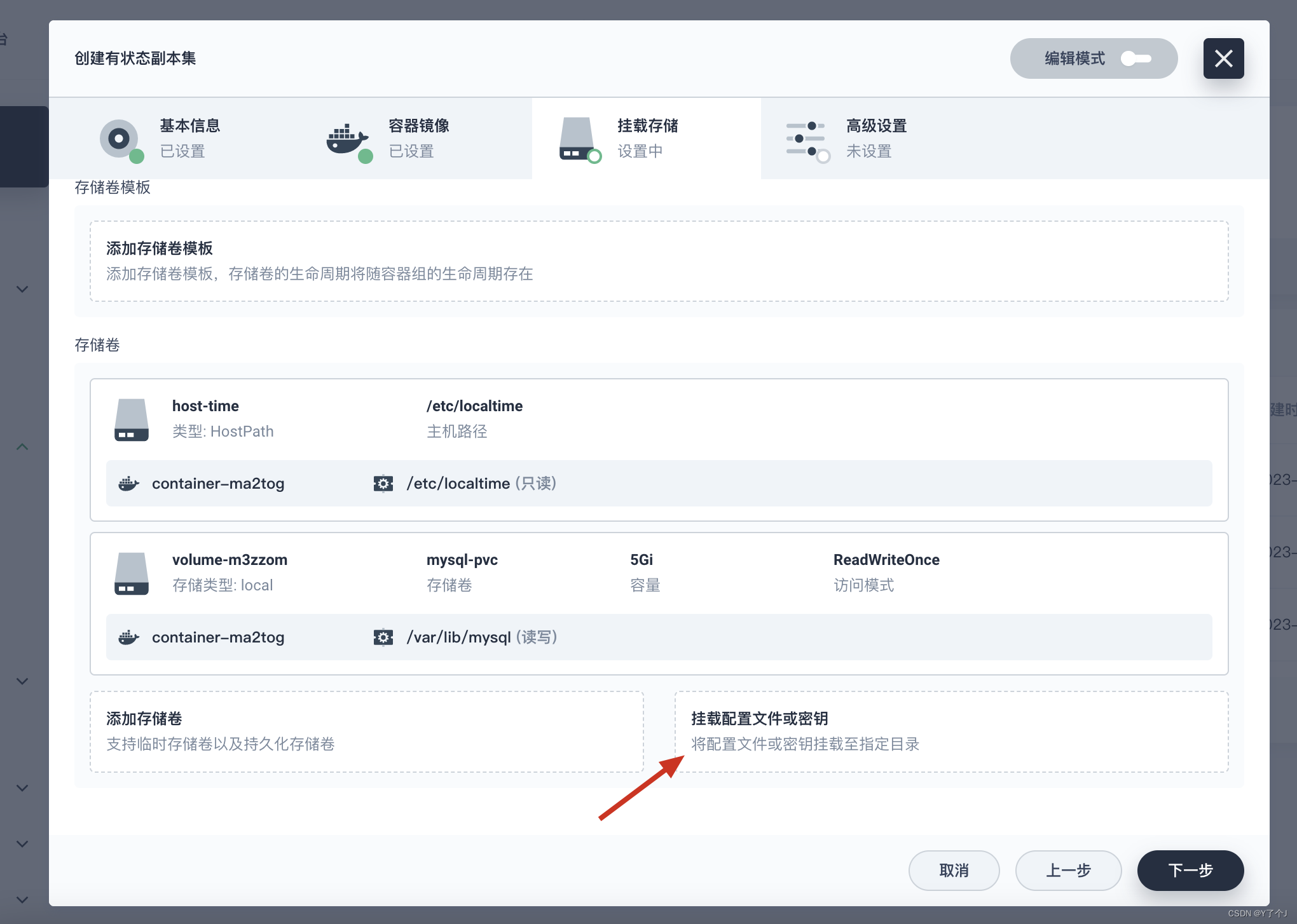Click the mysql-pvc storage volume text
The image size is (1297, 924).
[x=462, y=560]
